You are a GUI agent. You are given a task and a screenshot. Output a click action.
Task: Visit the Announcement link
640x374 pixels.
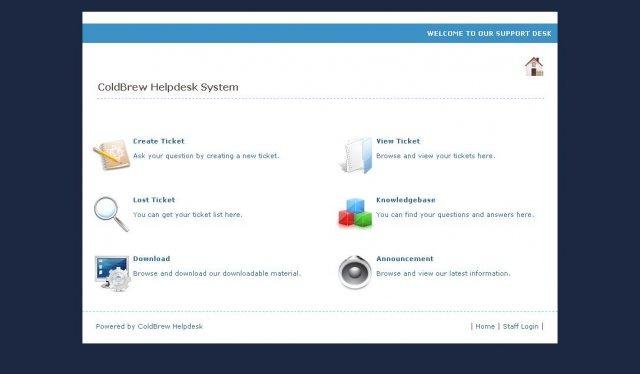coord(404,258)
